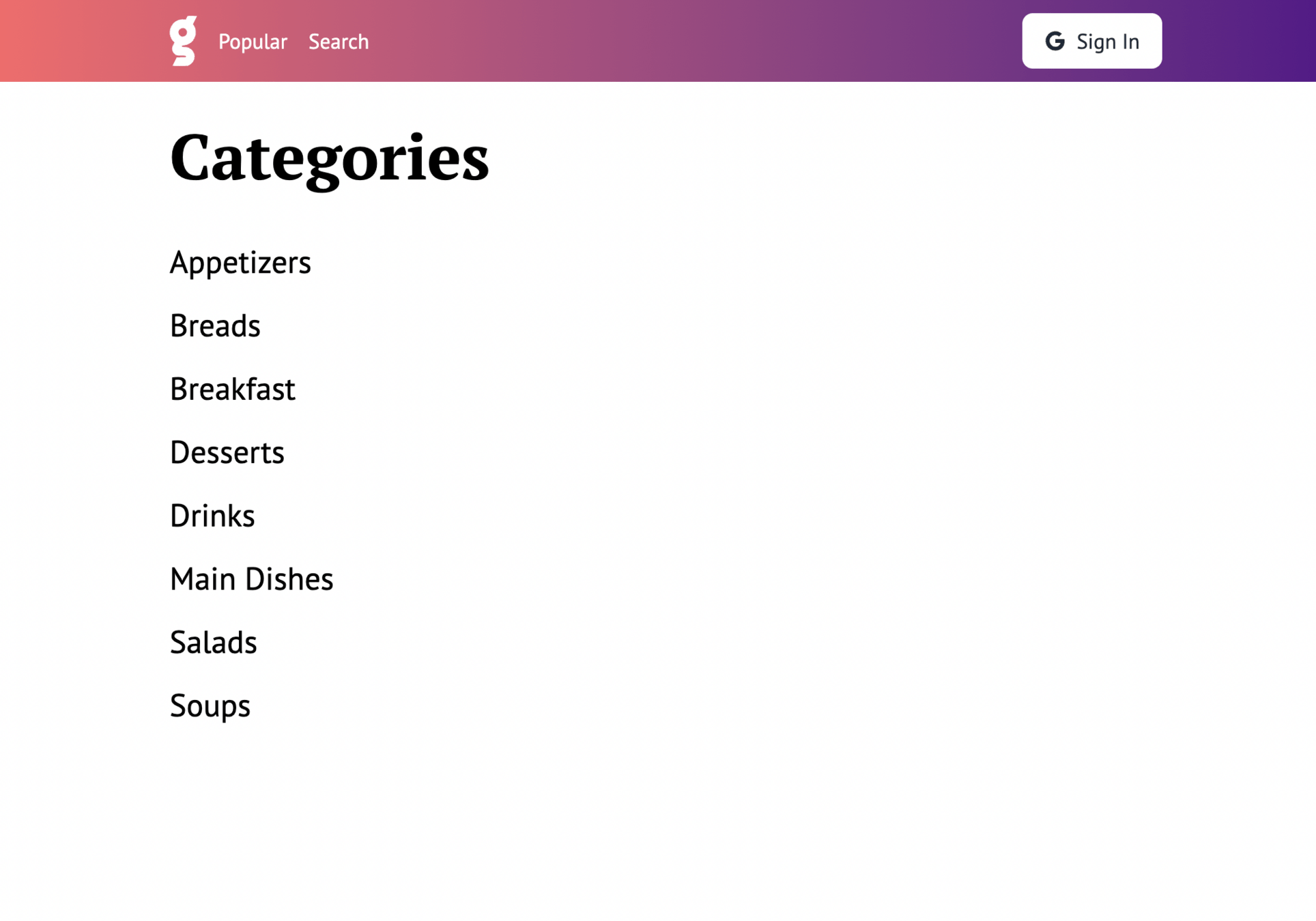Click the Categories heading text
This screenshot has width=1316, height=921.
[329, 158]
